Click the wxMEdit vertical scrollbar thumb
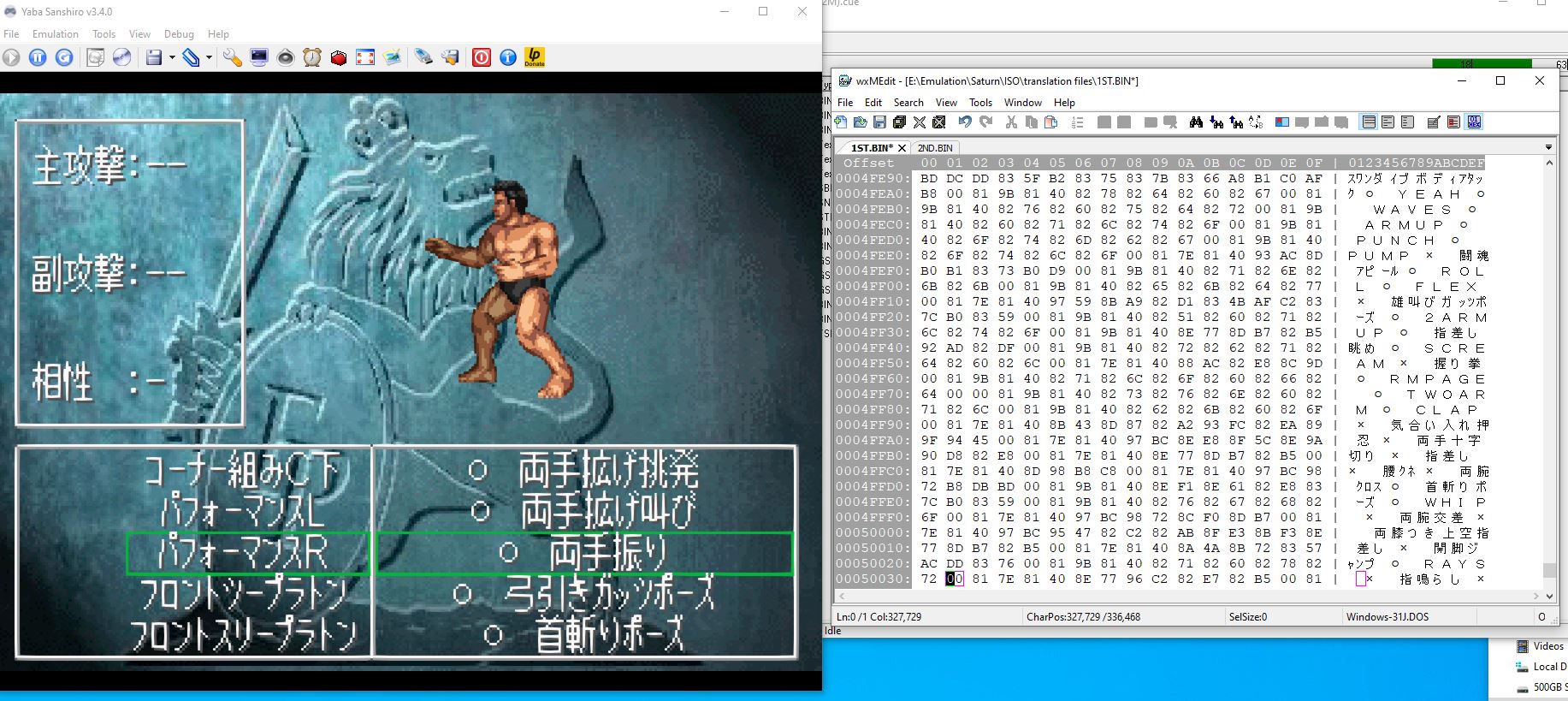 pos(1548,570)
